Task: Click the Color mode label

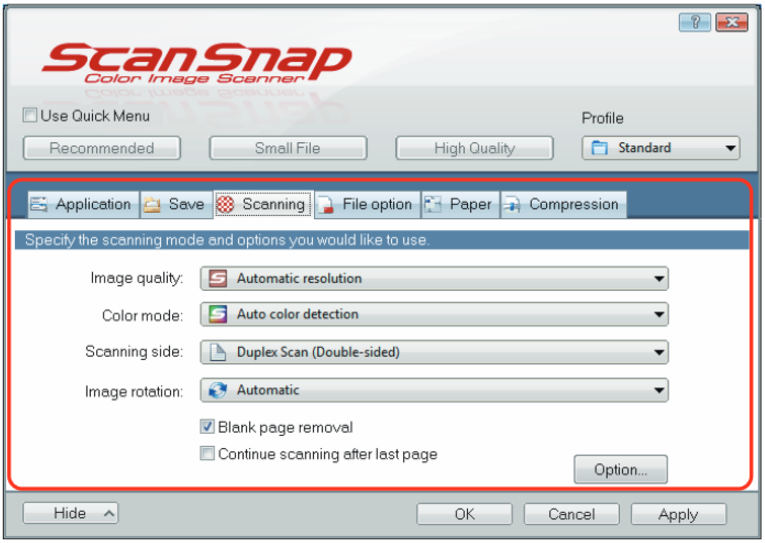Action: 142,316
